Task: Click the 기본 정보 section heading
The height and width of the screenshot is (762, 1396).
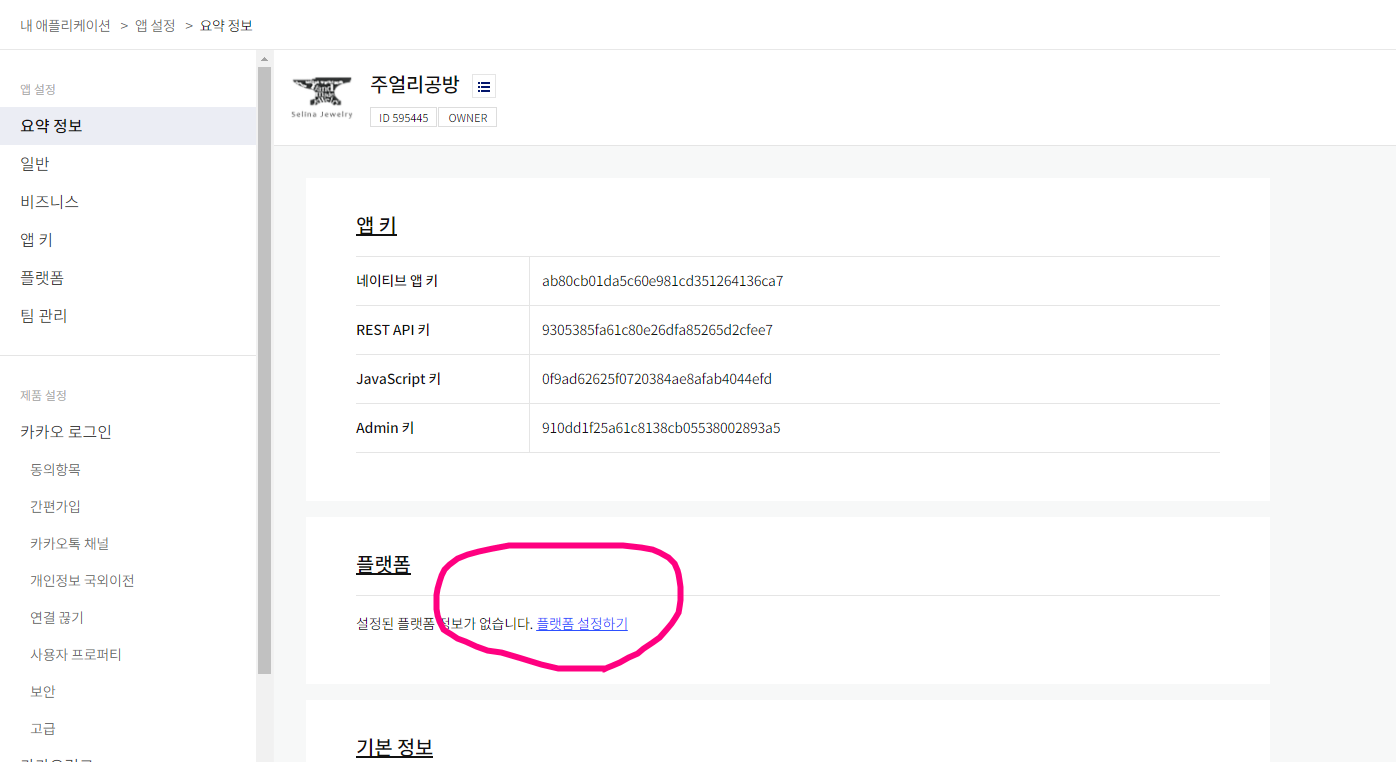Action: click(394, 747)
